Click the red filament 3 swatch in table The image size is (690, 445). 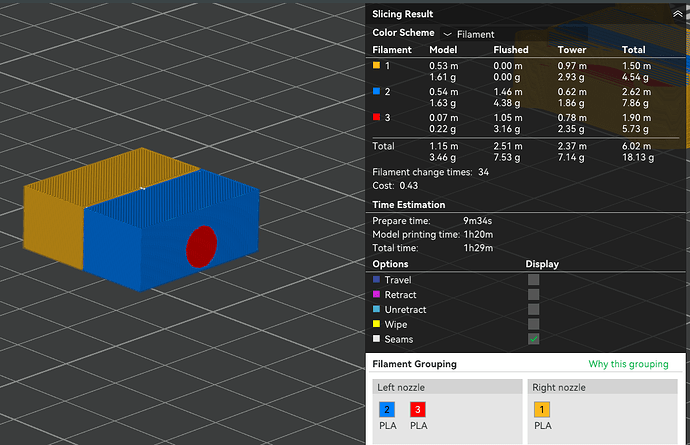tap(376, 117)
